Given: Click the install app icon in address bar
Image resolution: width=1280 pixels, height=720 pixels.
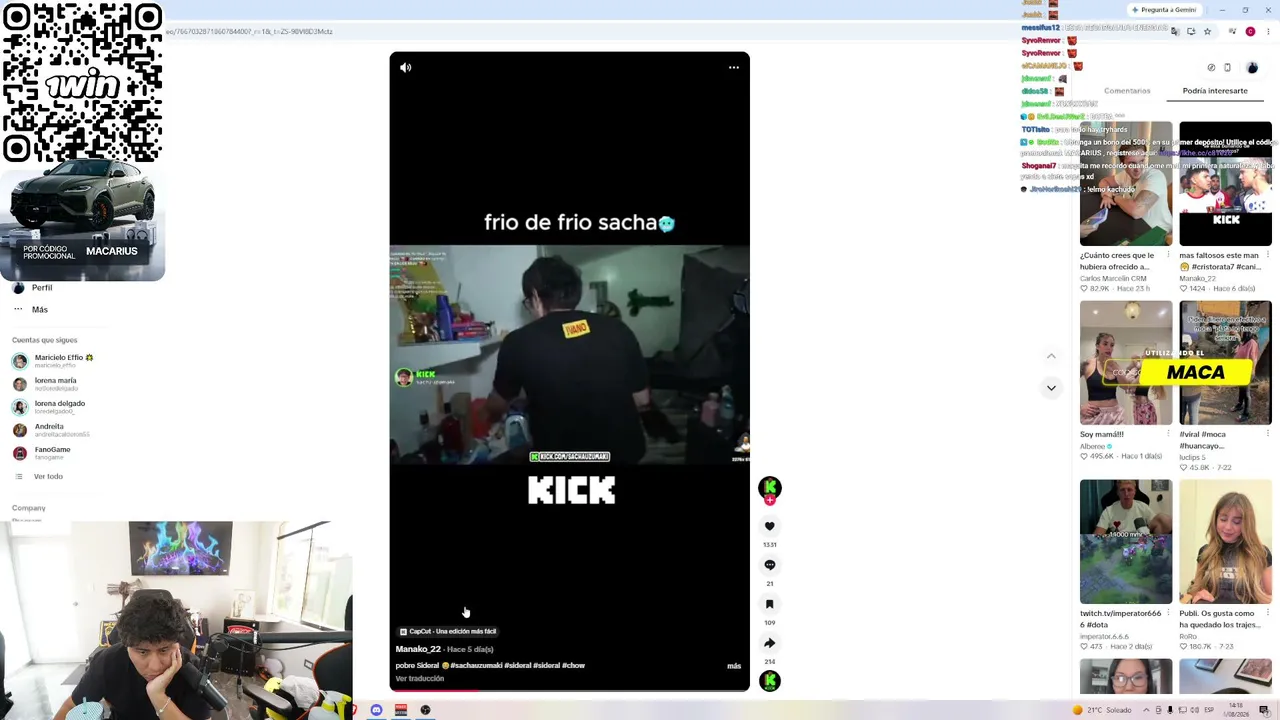Looking at the screenshot, I should pyautogui.click(x=1190, y=32).
